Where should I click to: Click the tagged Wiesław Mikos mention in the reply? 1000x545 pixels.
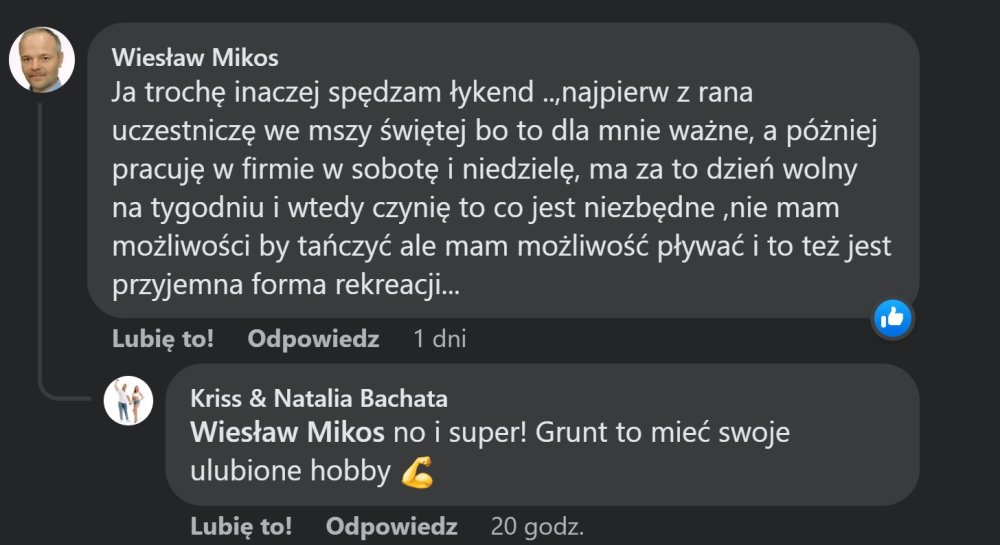[287, 435]
